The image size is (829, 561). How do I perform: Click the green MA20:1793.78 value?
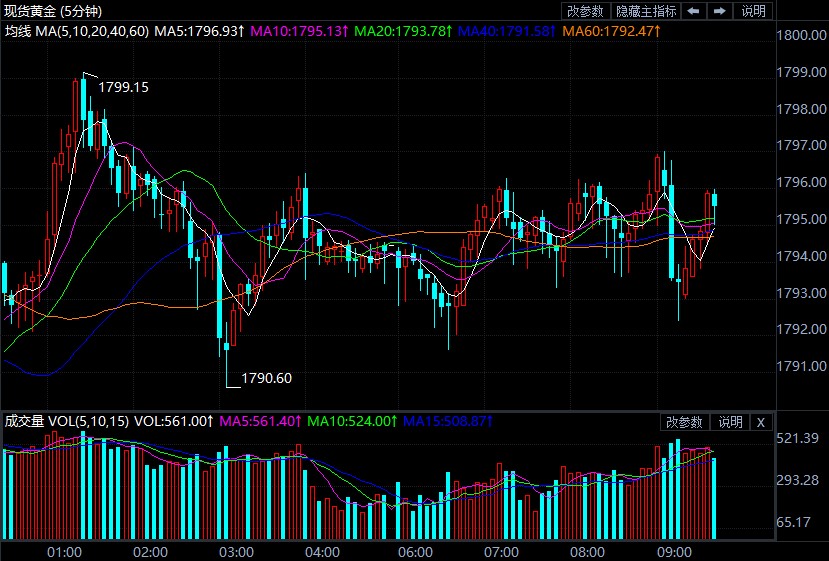tap(403, 31)
